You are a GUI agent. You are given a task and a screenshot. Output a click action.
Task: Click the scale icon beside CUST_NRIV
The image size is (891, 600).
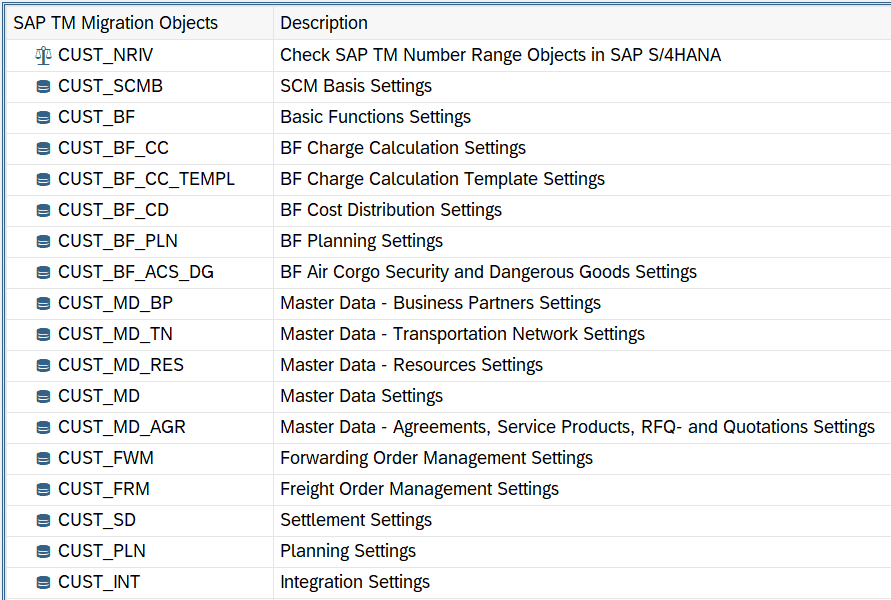[43, 56]
